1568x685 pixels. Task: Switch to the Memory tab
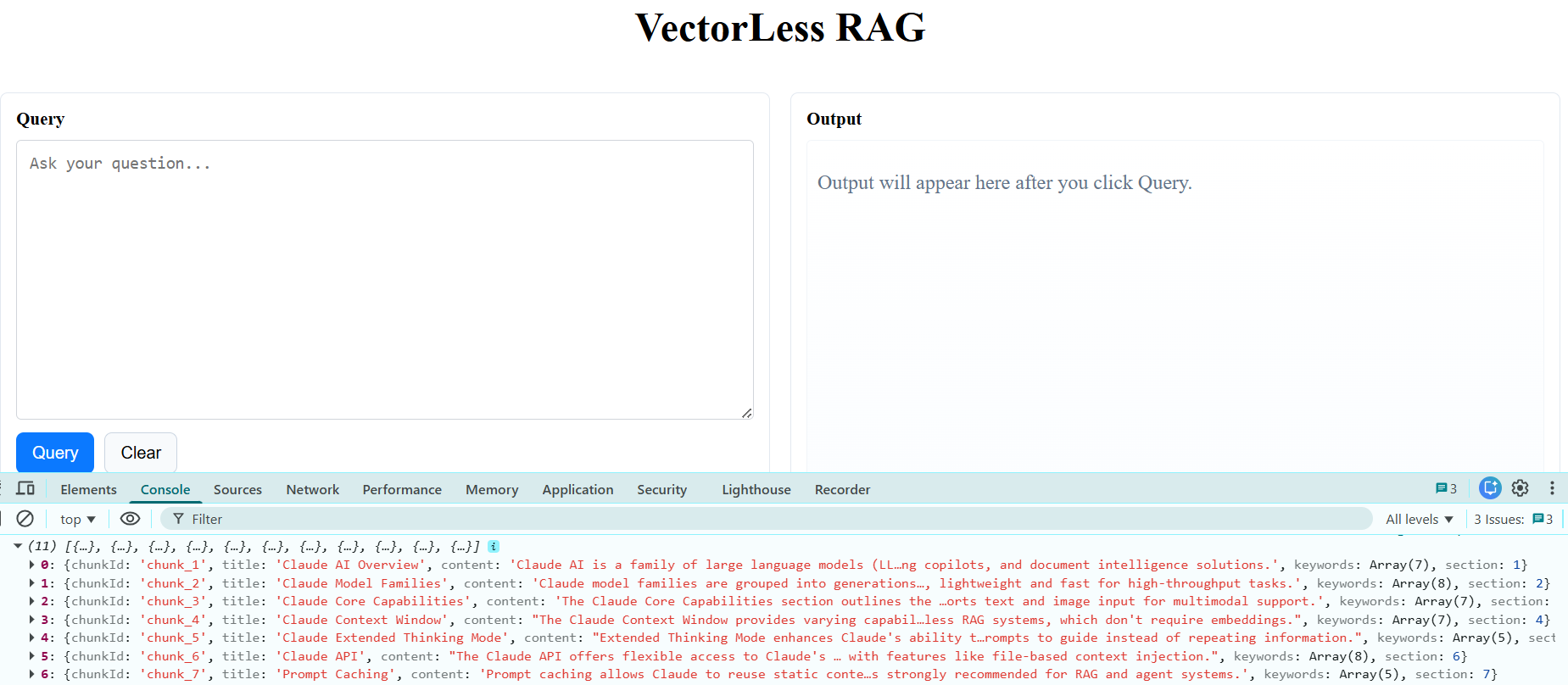point(492,489)
